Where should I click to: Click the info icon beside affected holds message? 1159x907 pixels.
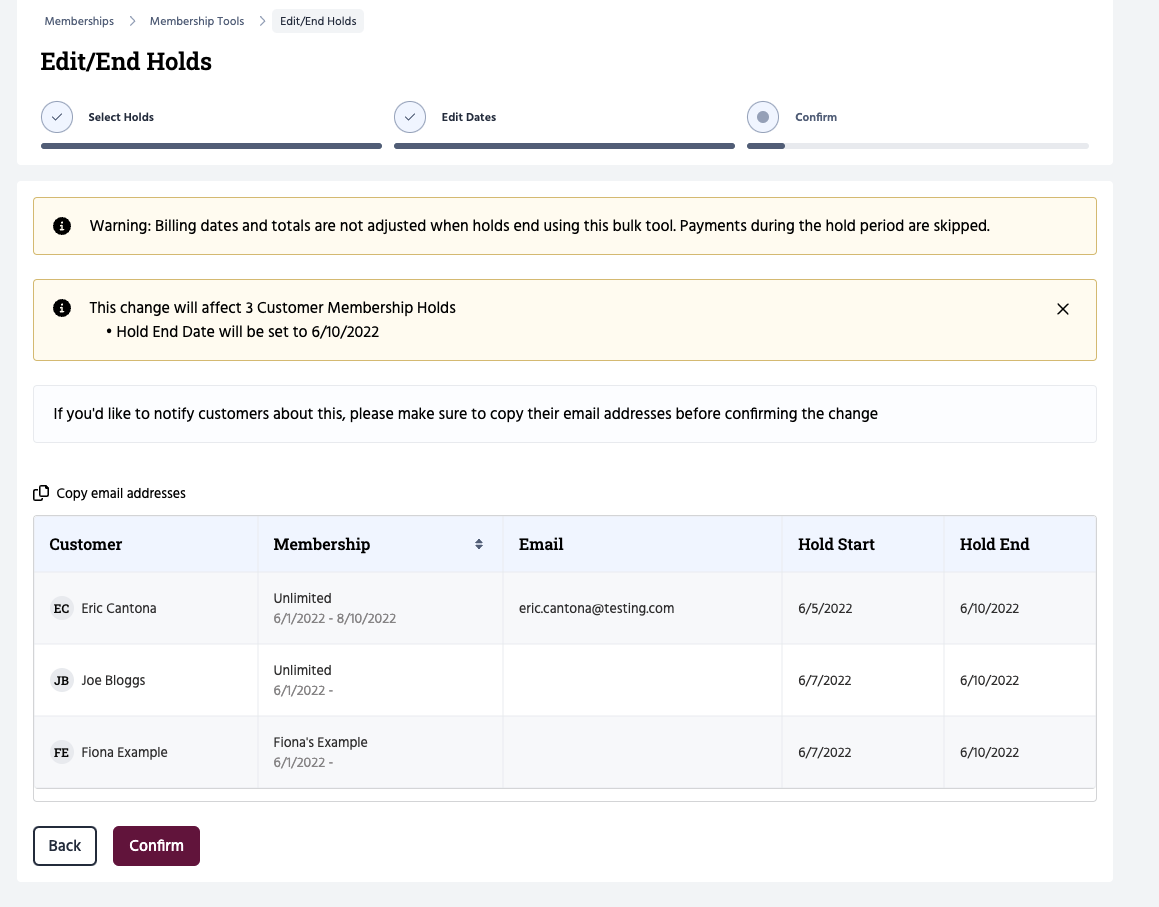coord(62,308)
